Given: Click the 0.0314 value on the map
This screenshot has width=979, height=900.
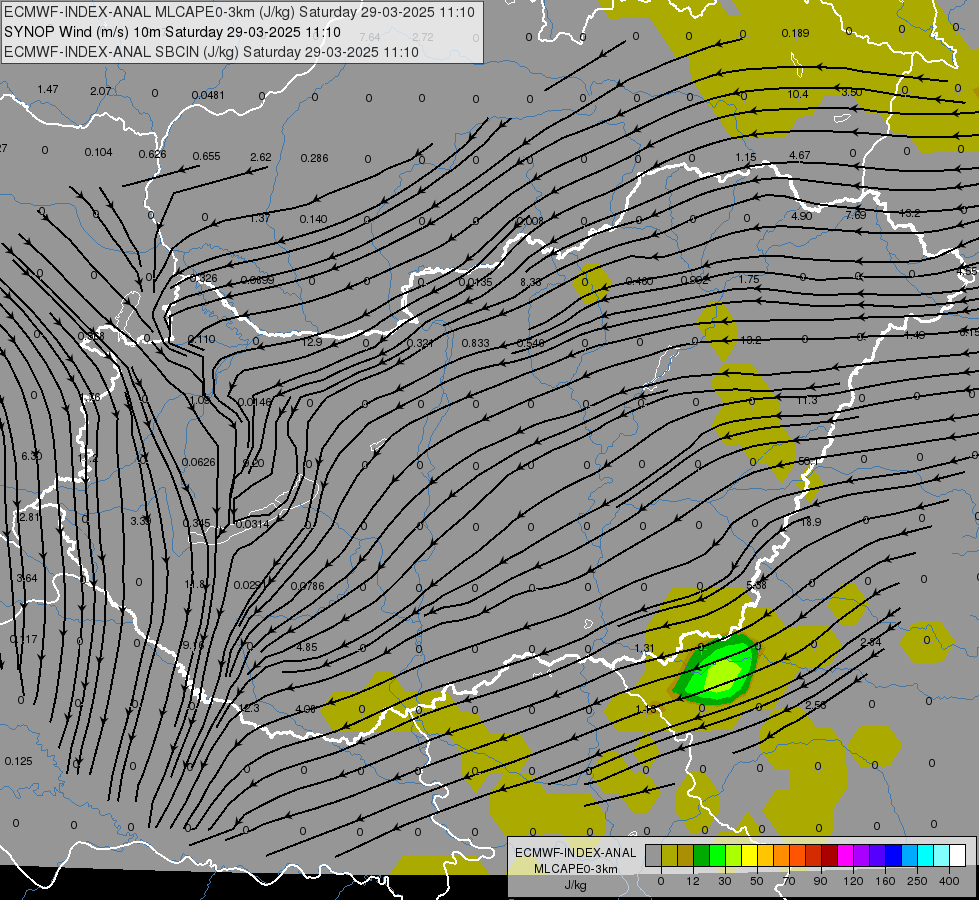Looking at the screenshot, I should (253, 524).
